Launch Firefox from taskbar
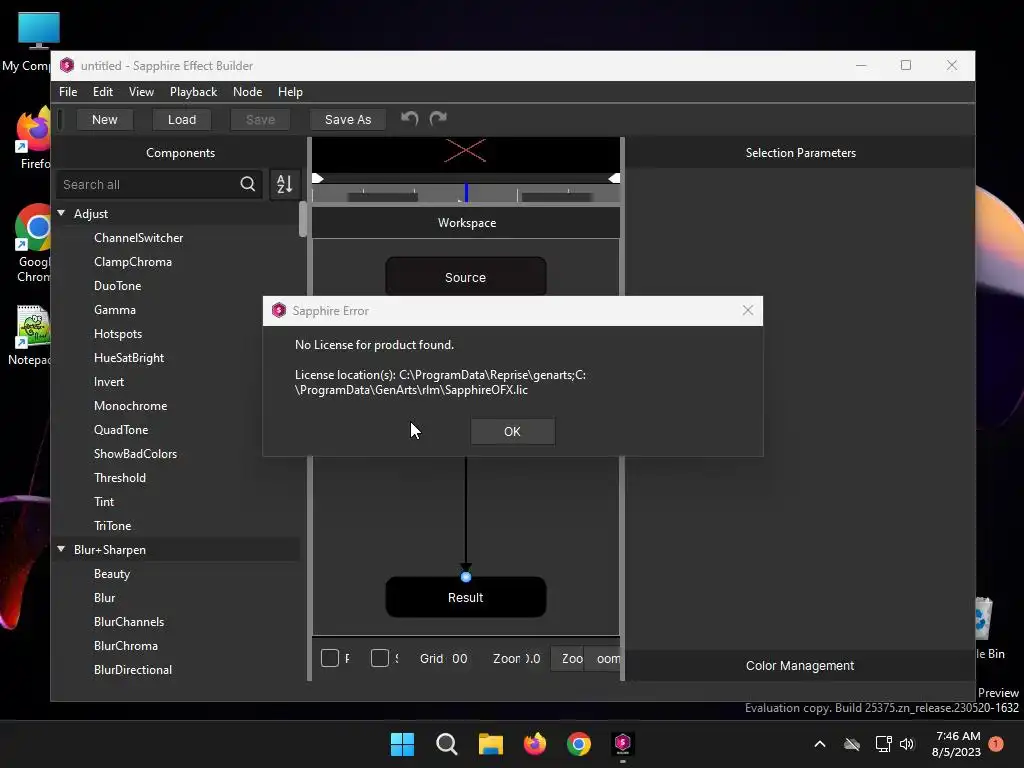 point(535,744)
